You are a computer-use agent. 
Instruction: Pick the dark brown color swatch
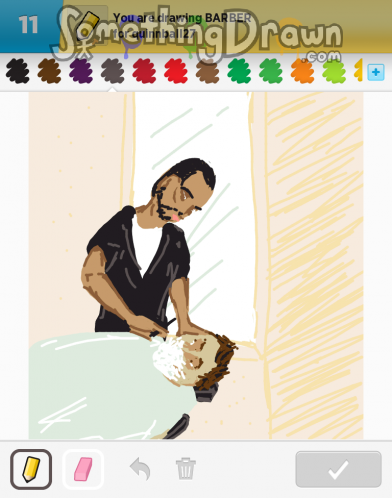[x=49, y=71]
